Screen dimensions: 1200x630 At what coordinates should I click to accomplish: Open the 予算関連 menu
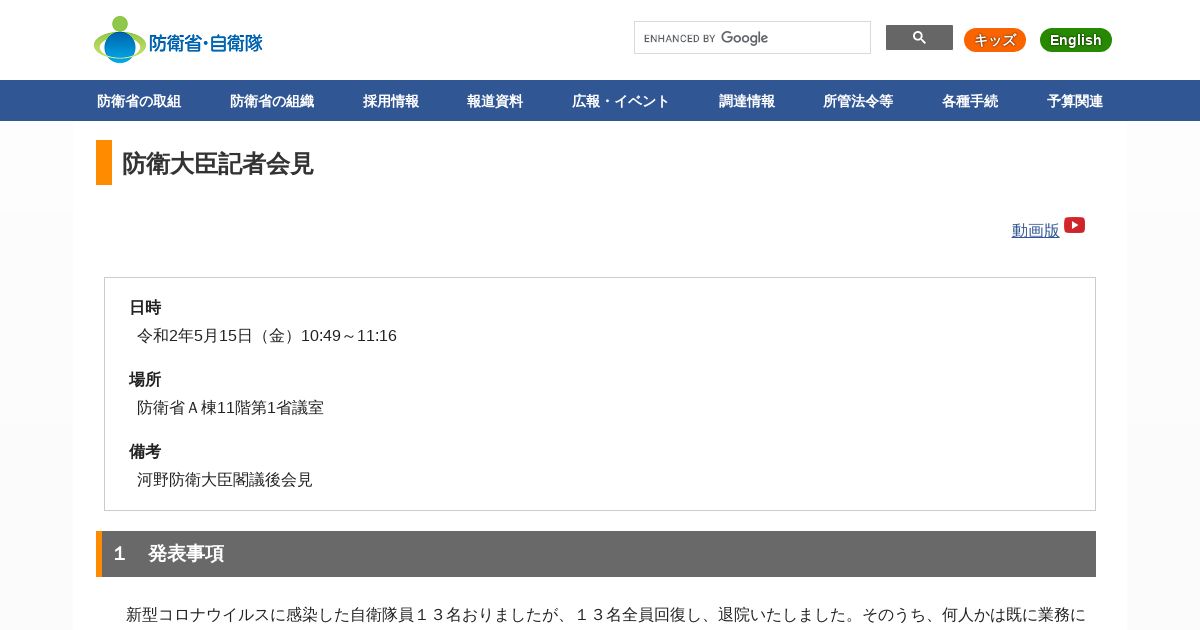point(1075,101)
